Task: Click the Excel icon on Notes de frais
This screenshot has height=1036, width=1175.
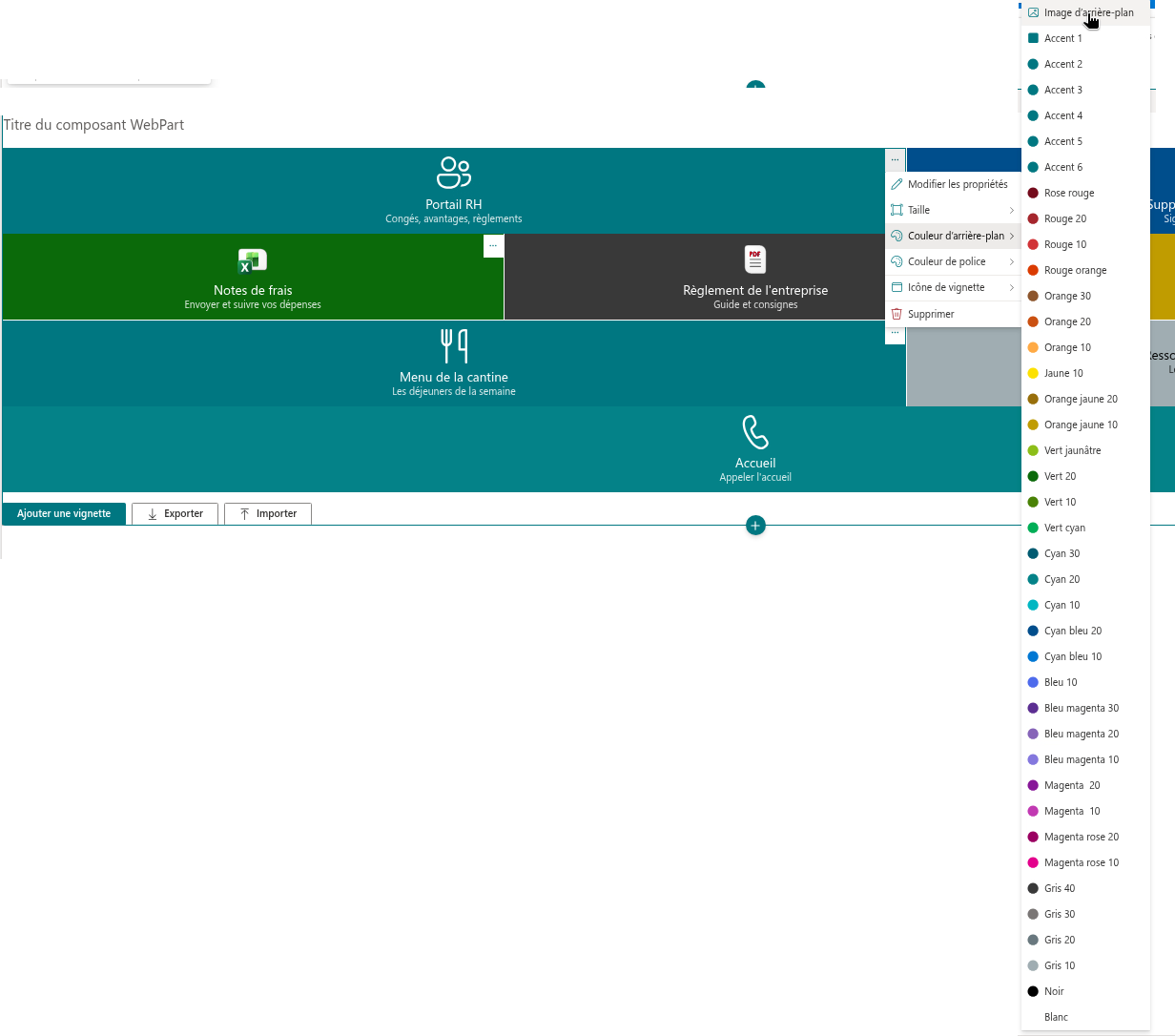Action: tap(253, 259)
